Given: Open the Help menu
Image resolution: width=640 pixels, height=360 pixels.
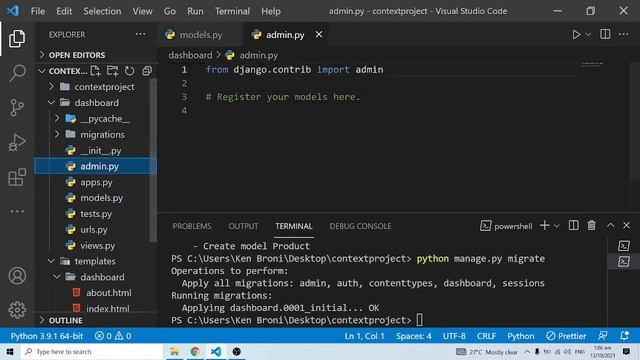Looking at the screenshot, I should pos(271,11).
